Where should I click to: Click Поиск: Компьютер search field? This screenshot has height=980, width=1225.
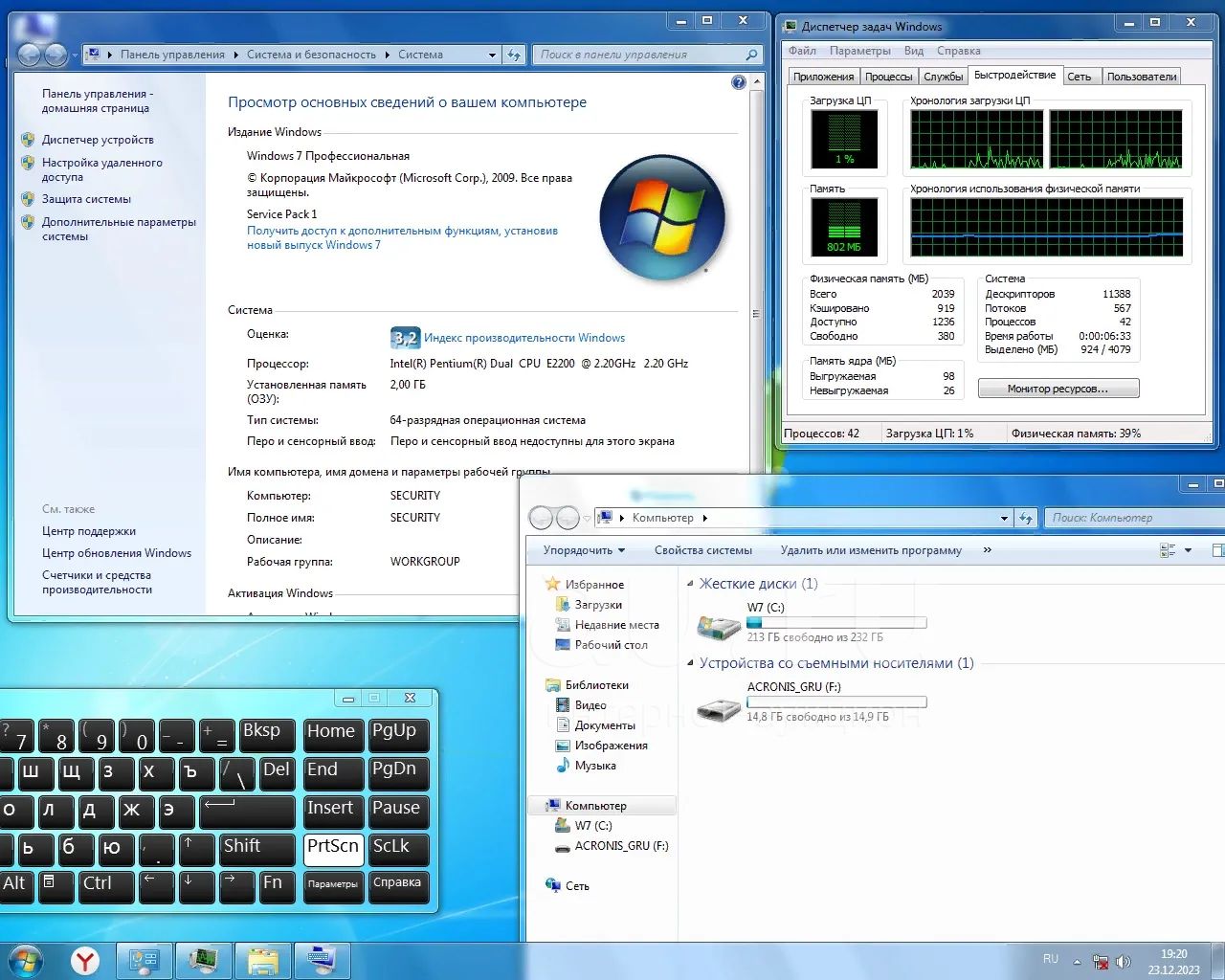click(1134, 518)
